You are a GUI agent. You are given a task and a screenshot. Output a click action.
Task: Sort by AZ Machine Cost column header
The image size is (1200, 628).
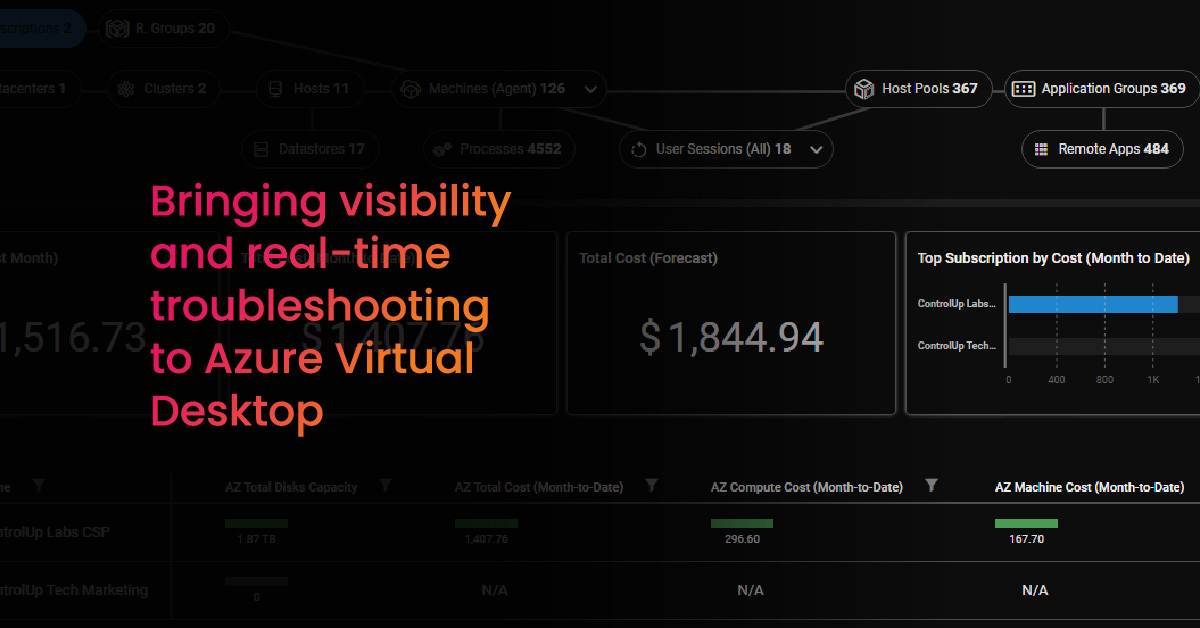(1089, 487)
